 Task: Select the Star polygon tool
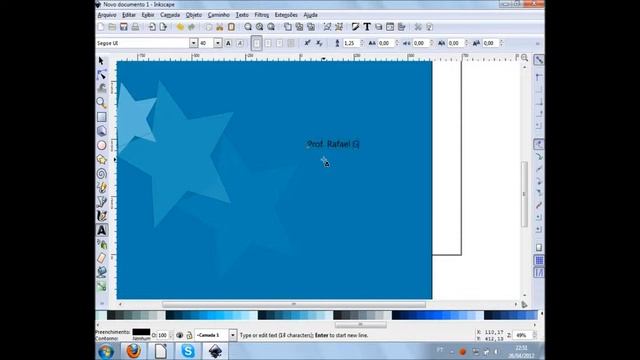102,160
